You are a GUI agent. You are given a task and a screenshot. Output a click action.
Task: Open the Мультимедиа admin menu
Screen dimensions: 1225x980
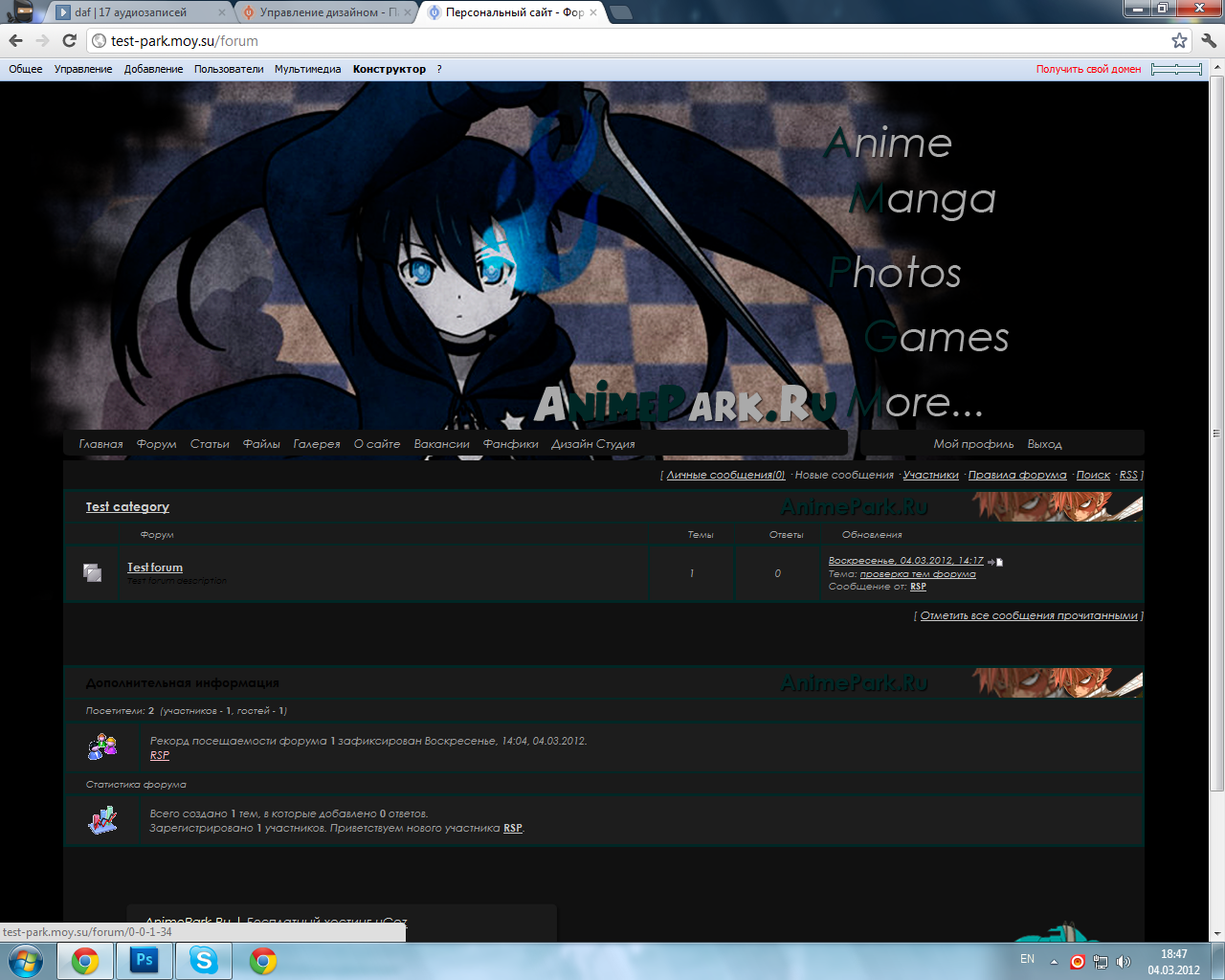point(307,69)
